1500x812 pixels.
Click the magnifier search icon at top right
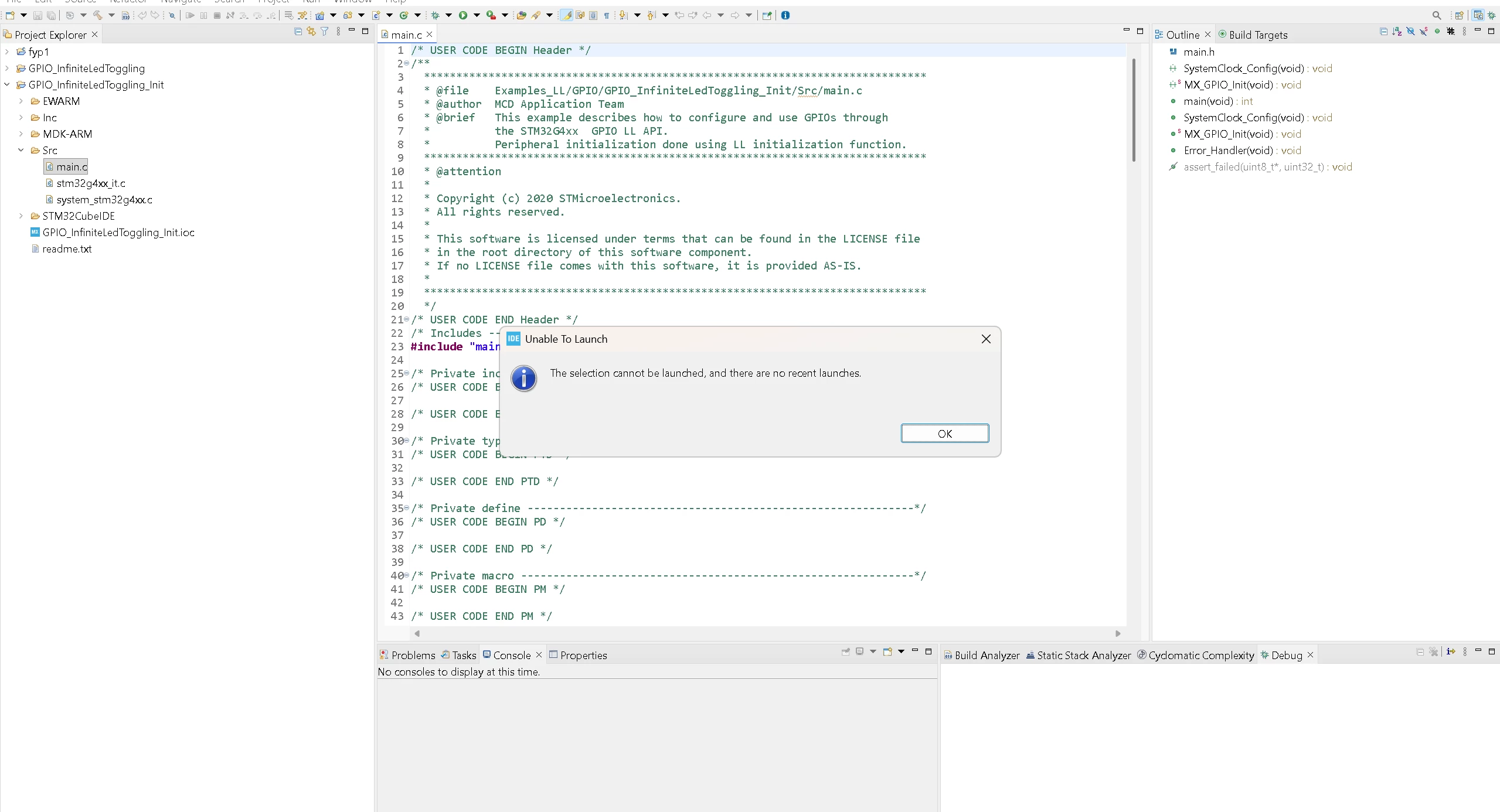pos(1437,15)
